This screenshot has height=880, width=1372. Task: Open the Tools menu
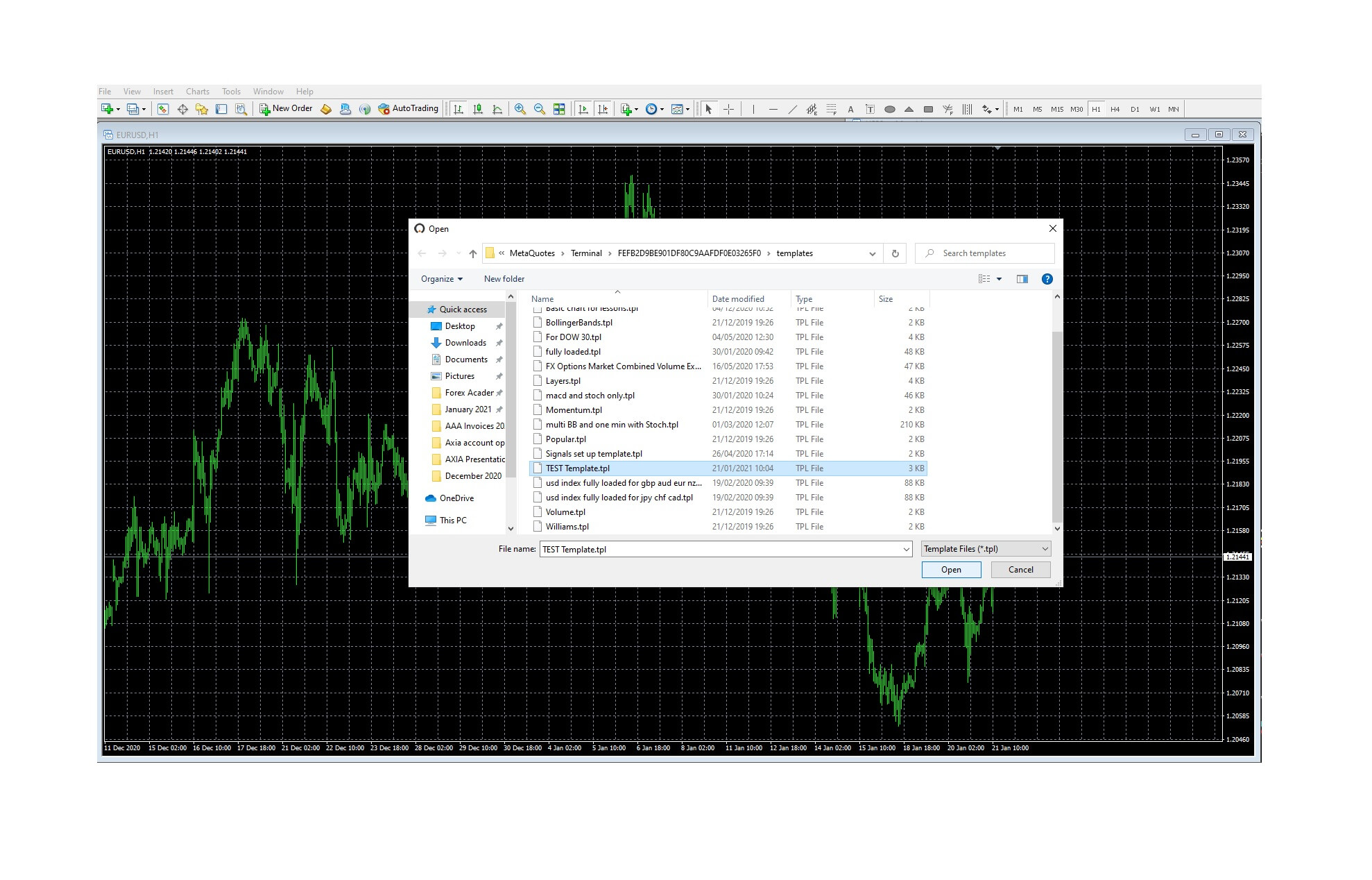tap(231, 92)
